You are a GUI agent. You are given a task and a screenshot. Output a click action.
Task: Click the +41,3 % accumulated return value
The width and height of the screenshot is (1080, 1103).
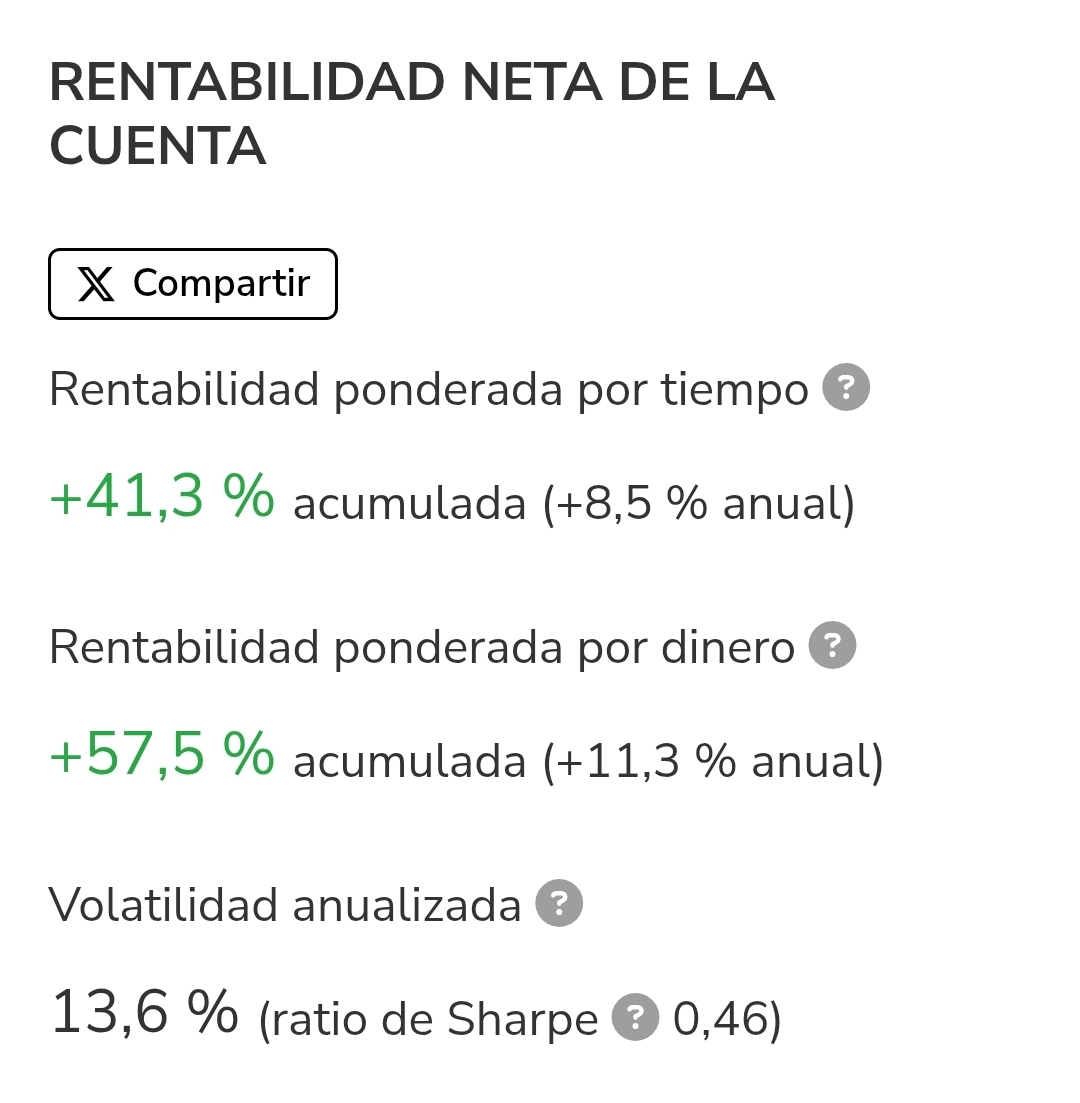coord(161,497)
